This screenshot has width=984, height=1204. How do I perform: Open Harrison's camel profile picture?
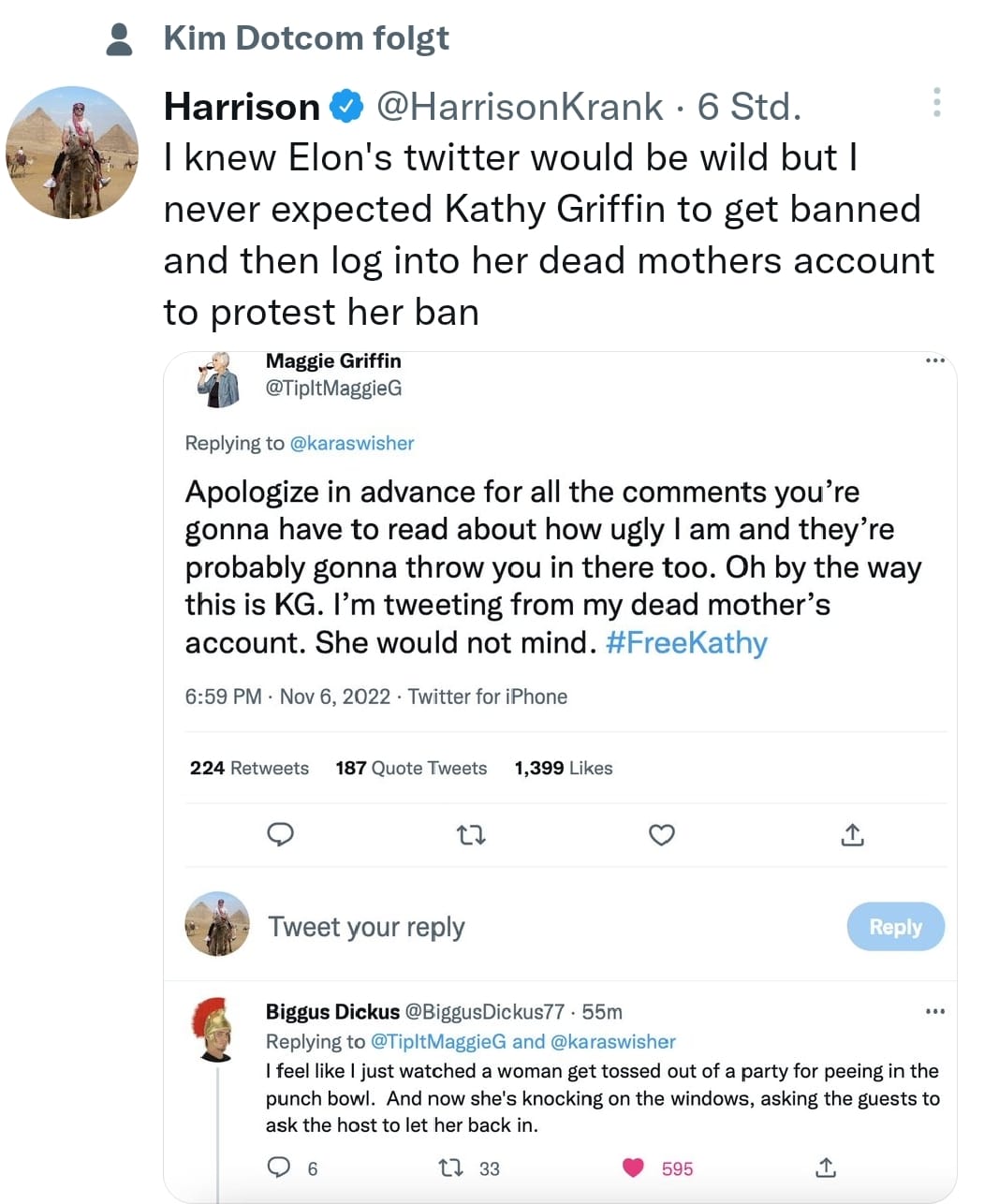pyautogui.click(x=72, y=153)
